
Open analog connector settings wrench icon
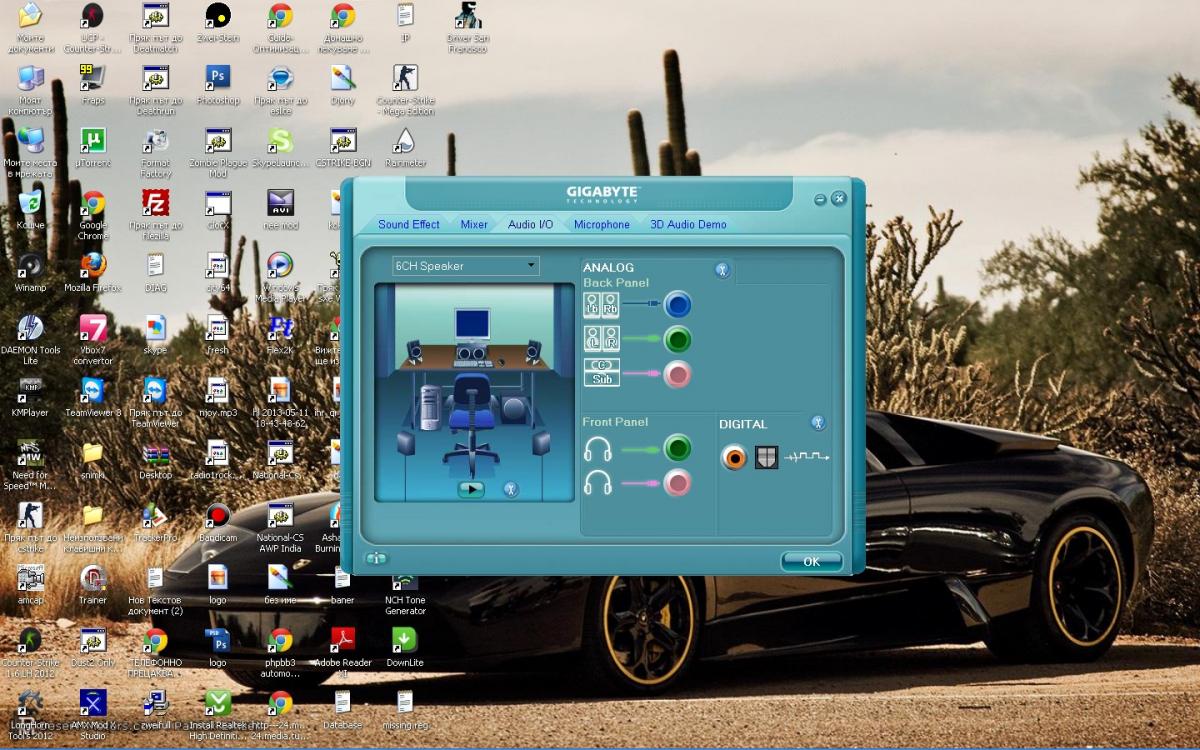(723, 270)
